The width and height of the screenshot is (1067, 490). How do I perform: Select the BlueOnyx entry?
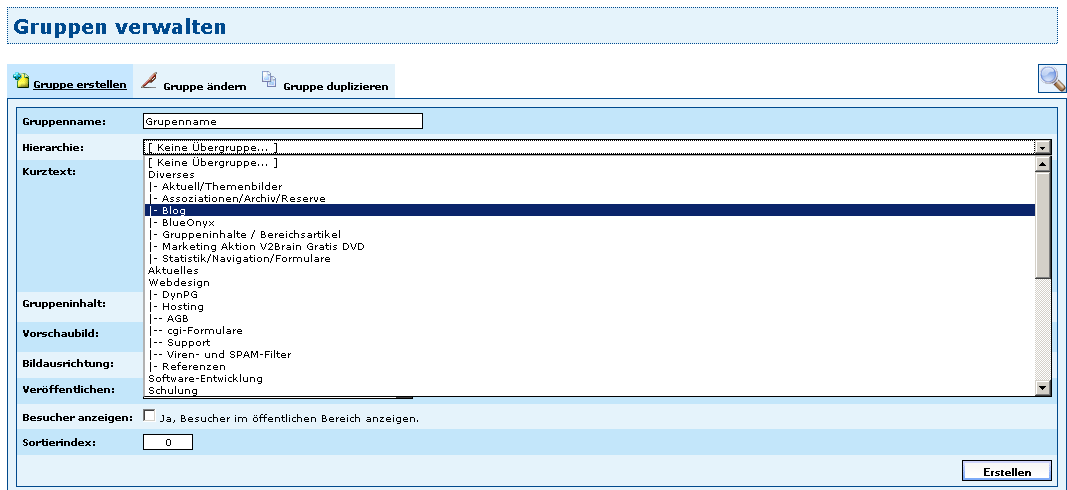(183, 223)
